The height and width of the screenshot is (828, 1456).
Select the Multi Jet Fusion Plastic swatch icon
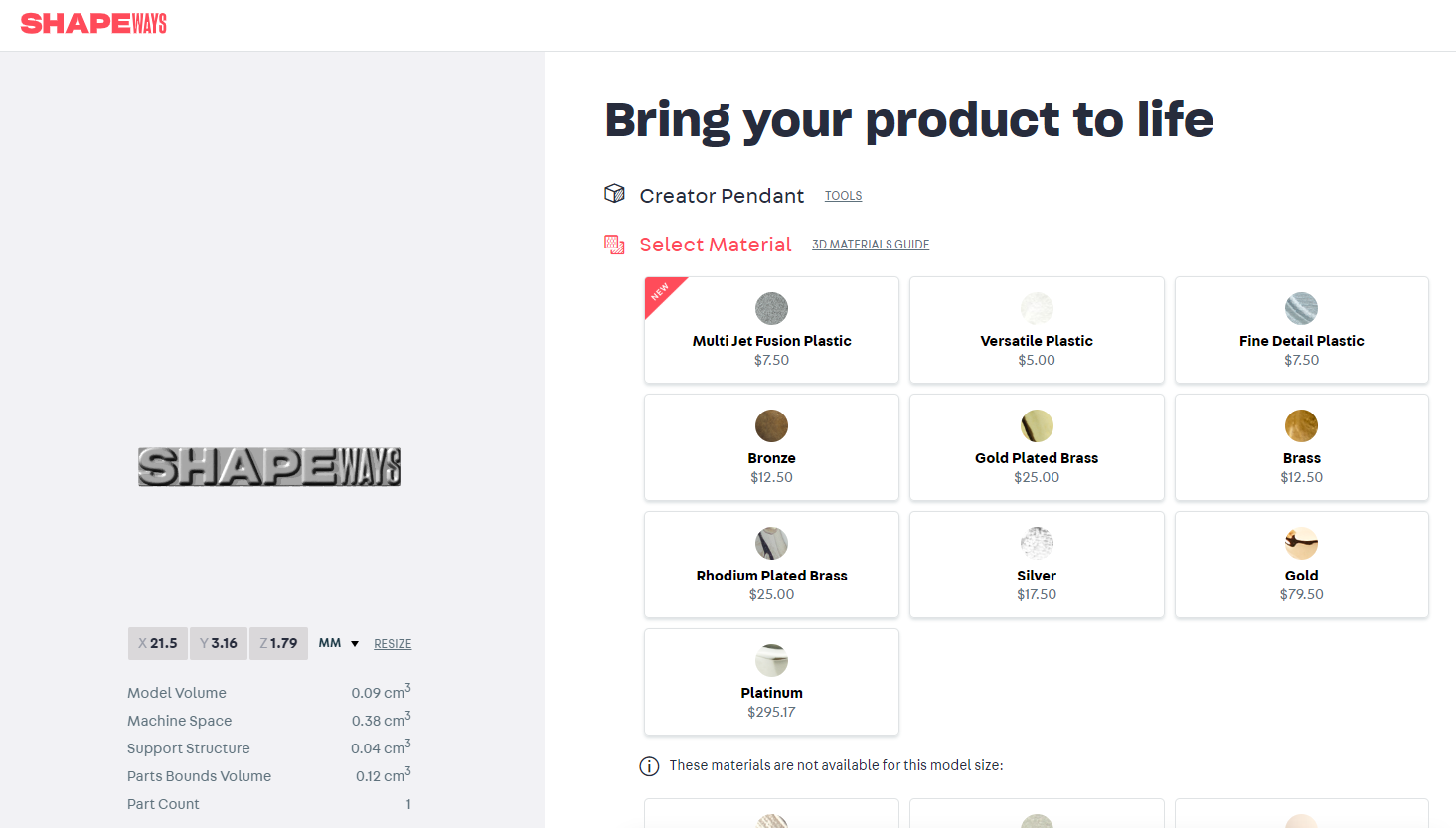click(x=771, y=308)
